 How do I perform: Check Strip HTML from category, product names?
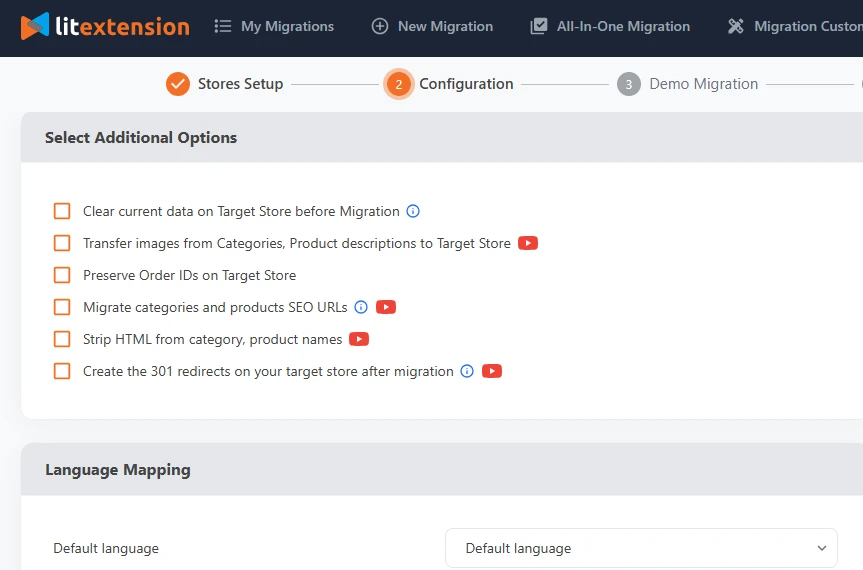point(62,339)
